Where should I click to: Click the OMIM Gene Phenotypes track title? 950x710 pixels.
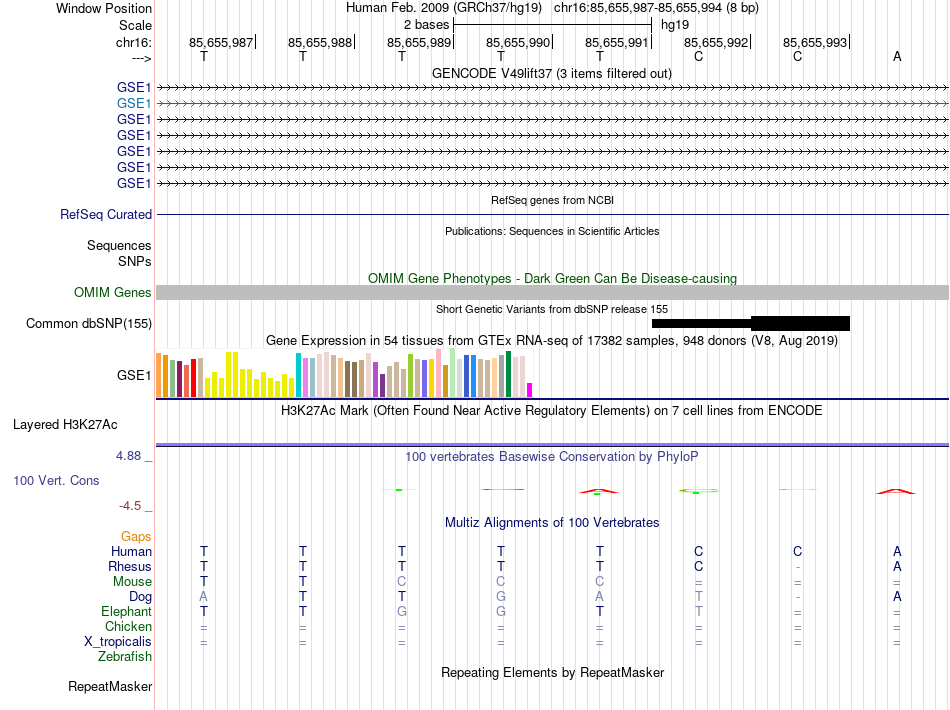coord(552,279)
